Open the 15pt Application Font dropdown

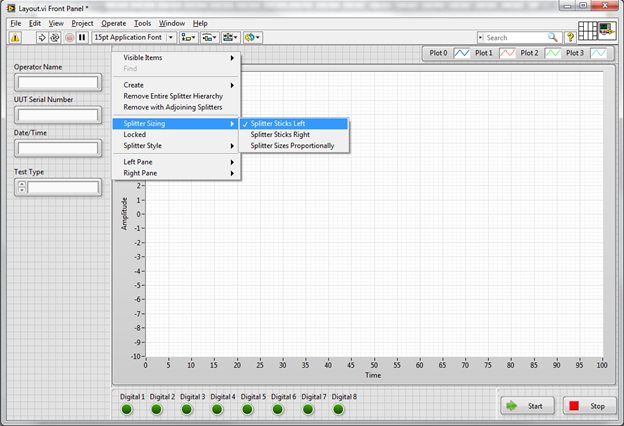(132, 37)
